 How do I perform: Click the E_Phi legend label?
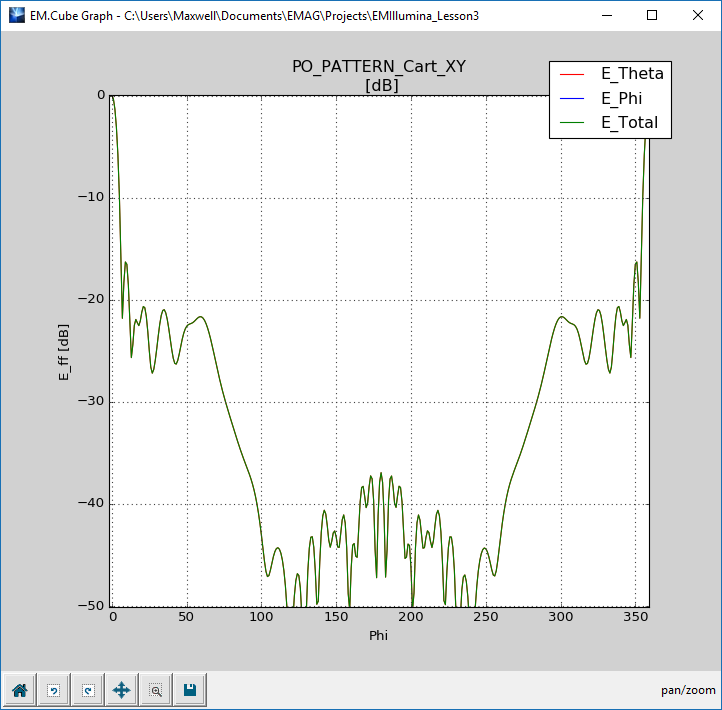(x=621, y=98)
